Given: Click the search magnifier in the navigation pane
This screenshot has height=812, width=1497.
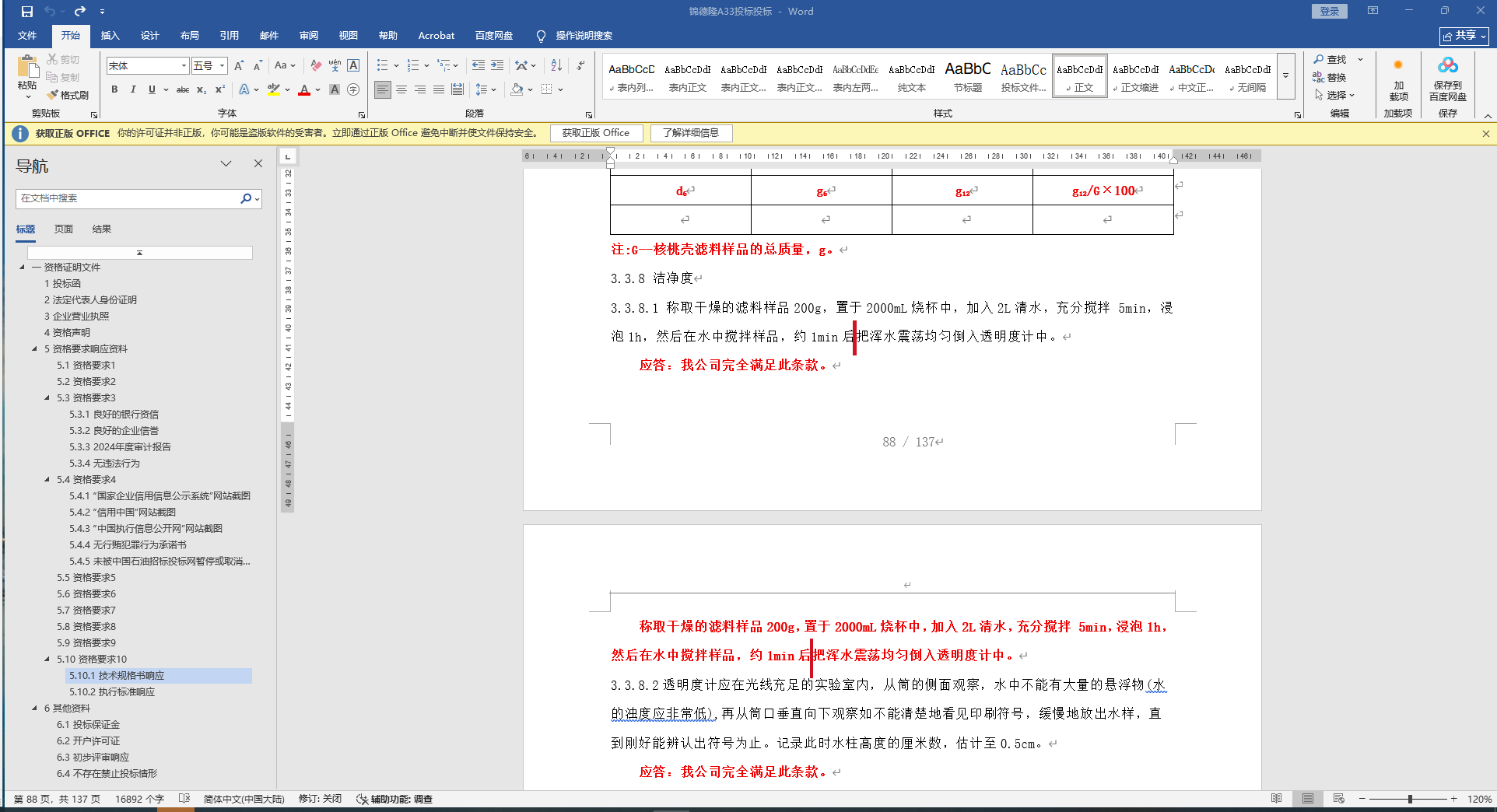Looking at the screenshot, I should (246, 198).
